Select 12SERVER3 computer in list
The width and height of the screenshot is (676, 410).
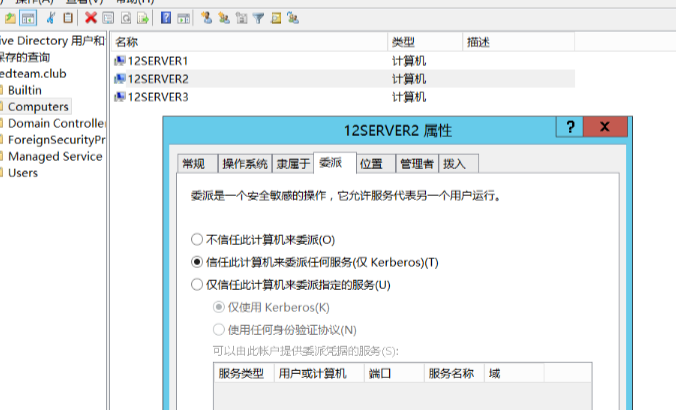click(157, 97)
